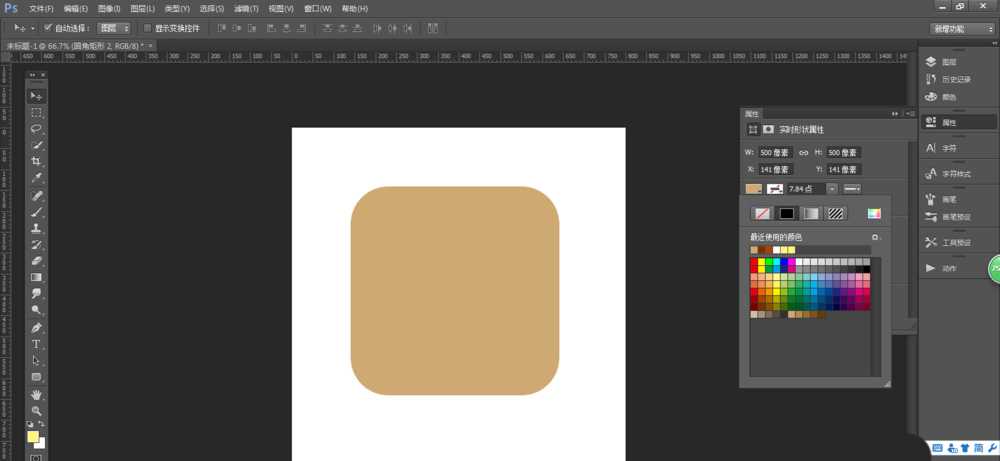The height and width of the screenshot is (461, 1000).
Task: Activate the Zoom magnifier tool
Action: 37,411
